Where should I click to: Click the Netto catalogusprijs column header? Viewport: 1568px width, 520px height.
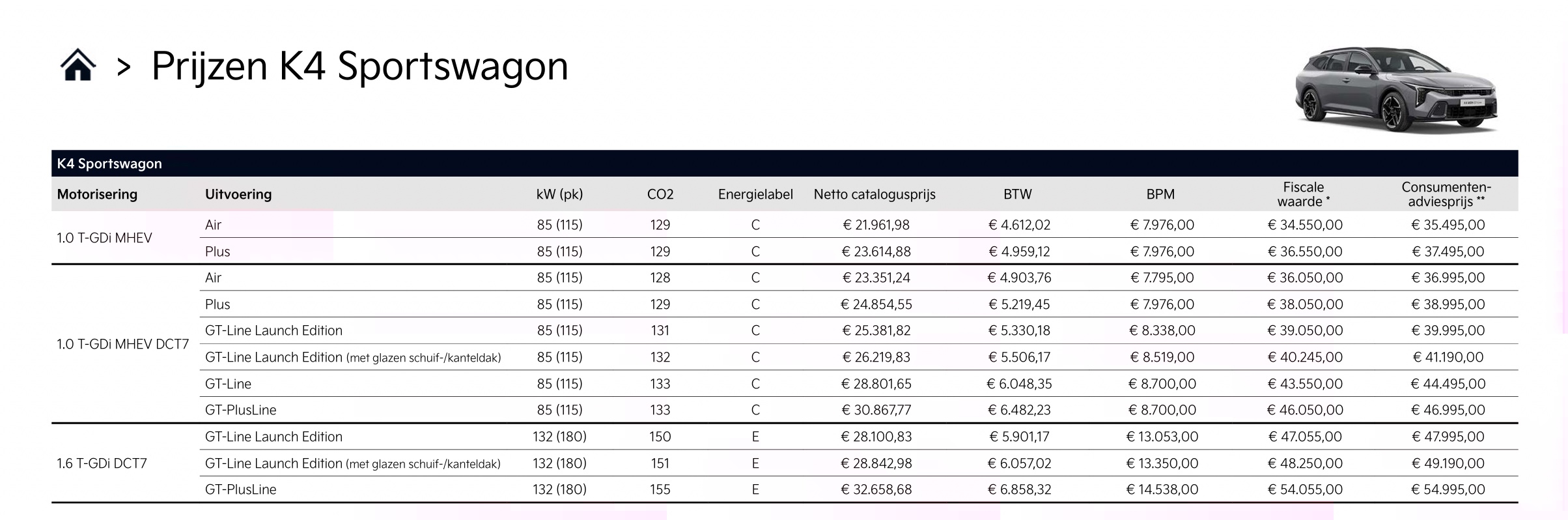pyautogui.click(x=875, y=194)
